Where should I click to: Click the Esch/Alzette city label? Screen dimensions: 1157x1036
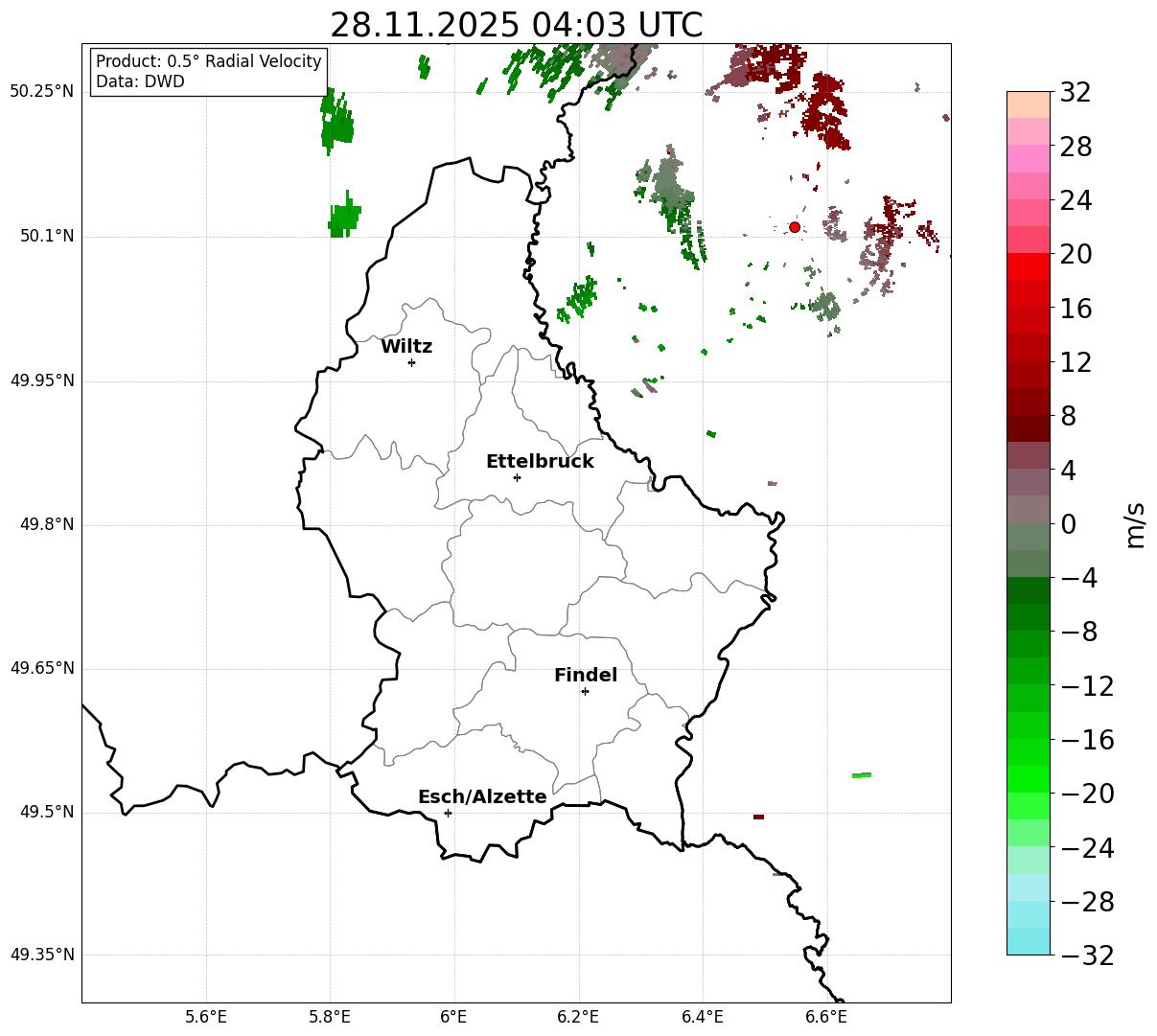pyautogui.click(x=482, y=797)
